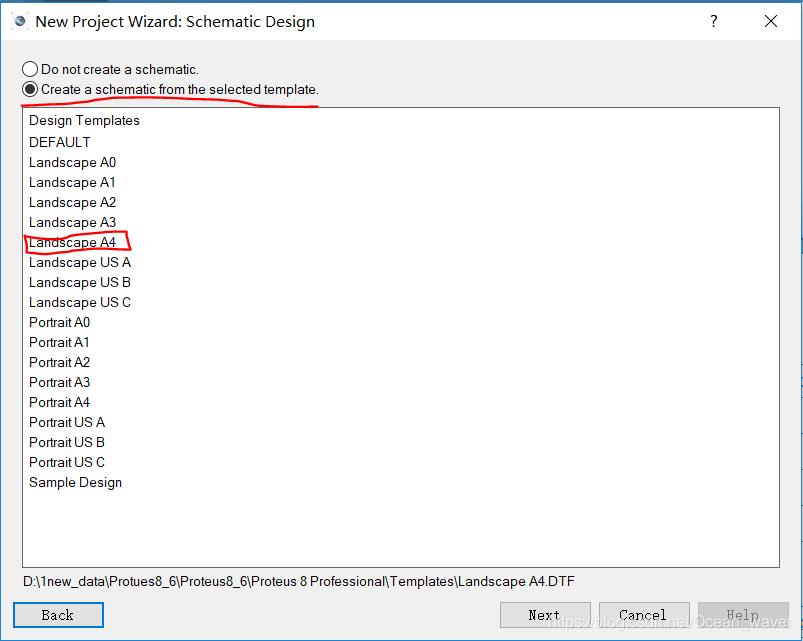Select the Landscape A4 template

(x=72, y=242)
